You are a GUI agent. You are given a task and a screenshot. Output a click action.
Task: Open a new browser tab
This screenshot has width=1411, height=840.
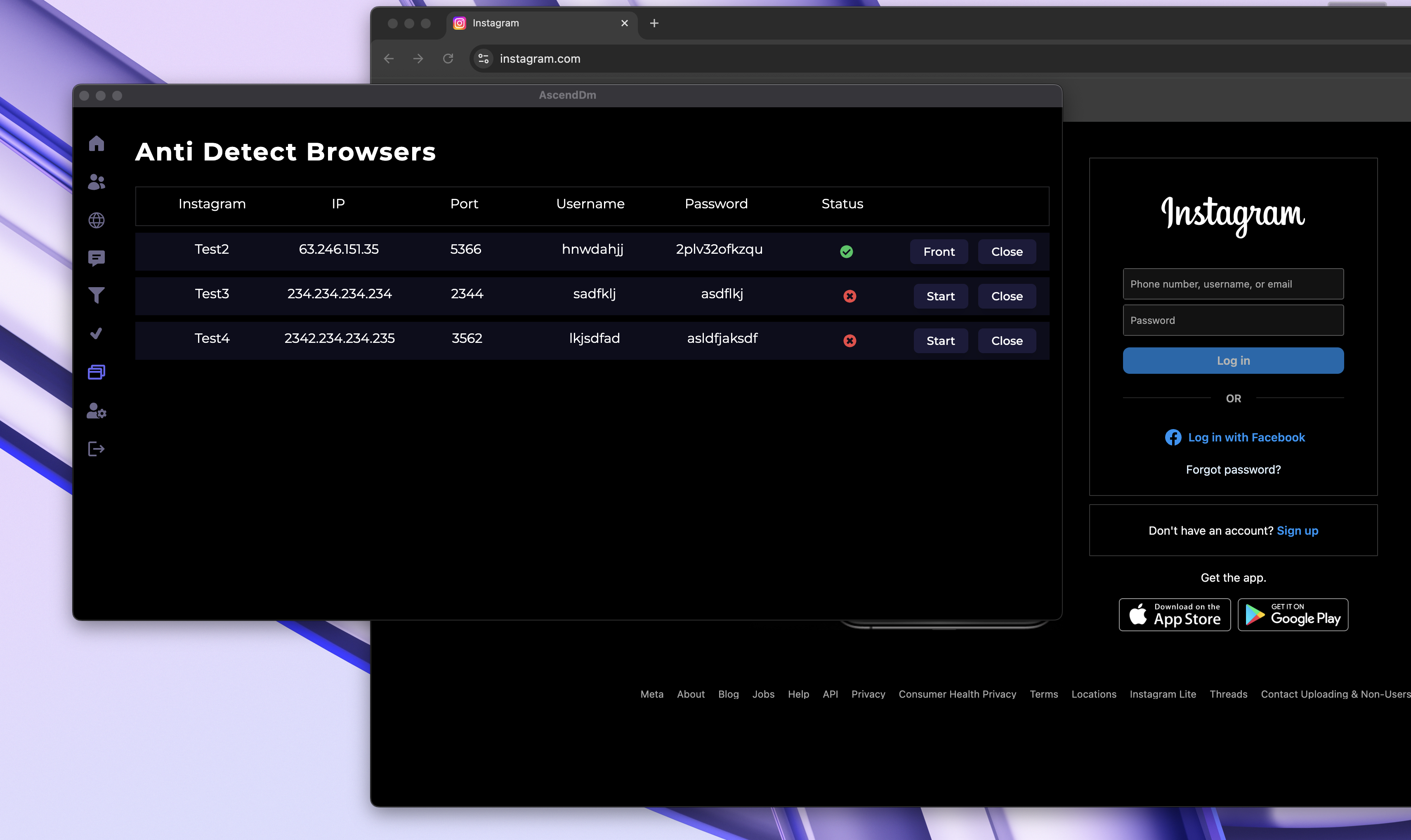(654, 23)
